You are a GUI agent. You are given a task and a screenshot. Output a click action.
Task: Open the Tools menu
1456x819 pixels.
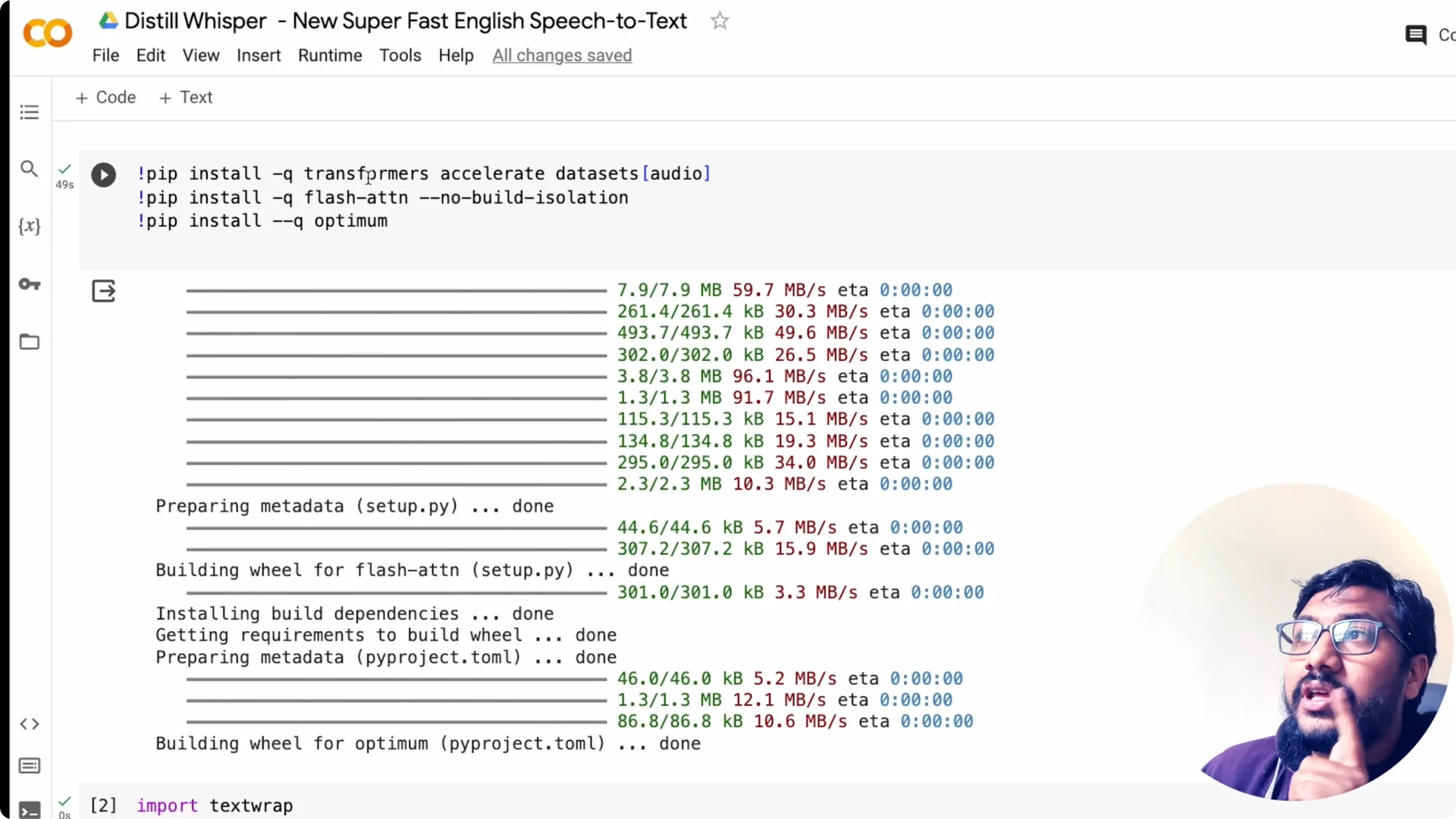point(400,55)
